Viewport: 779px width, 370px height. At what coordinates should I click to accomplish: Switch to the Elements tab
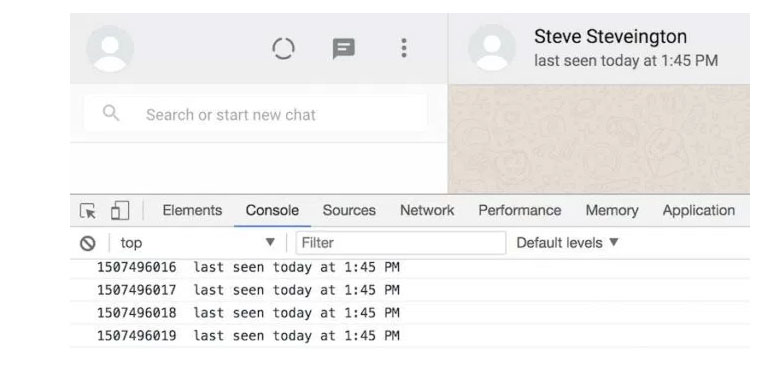[x=192, y=211]
